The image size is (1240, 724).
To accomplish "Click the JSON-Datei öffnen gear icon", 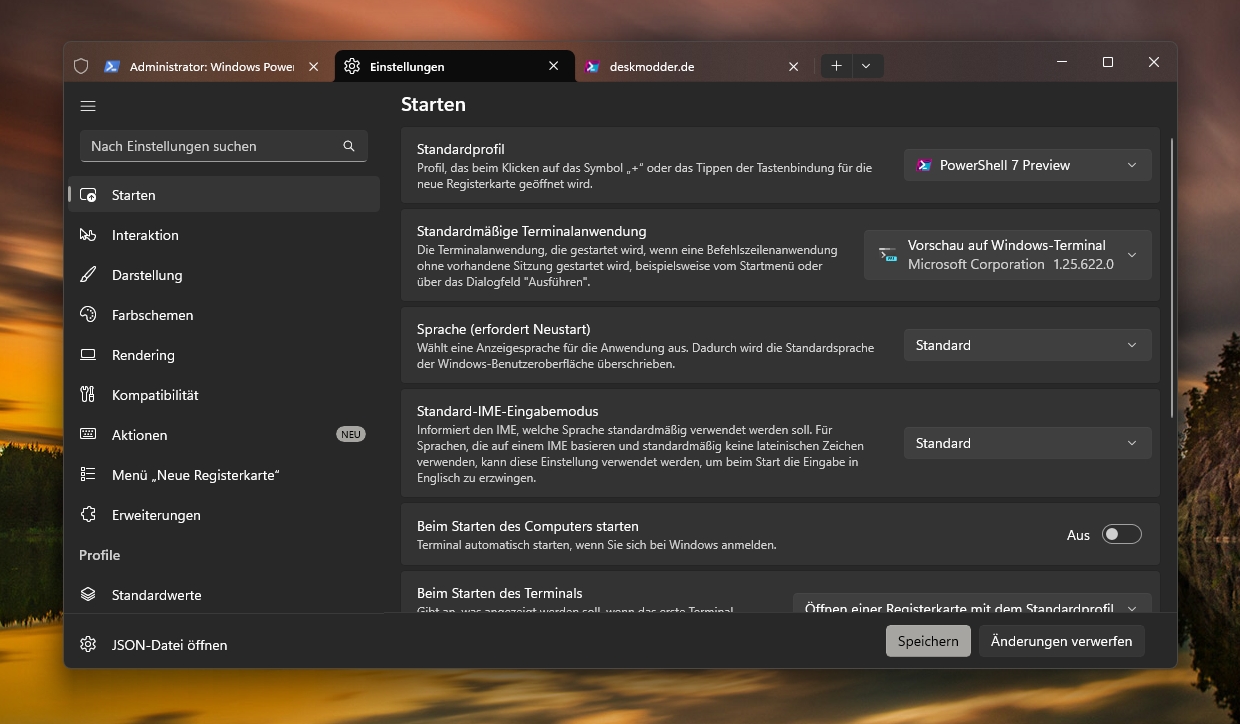I will pos(88,645).
